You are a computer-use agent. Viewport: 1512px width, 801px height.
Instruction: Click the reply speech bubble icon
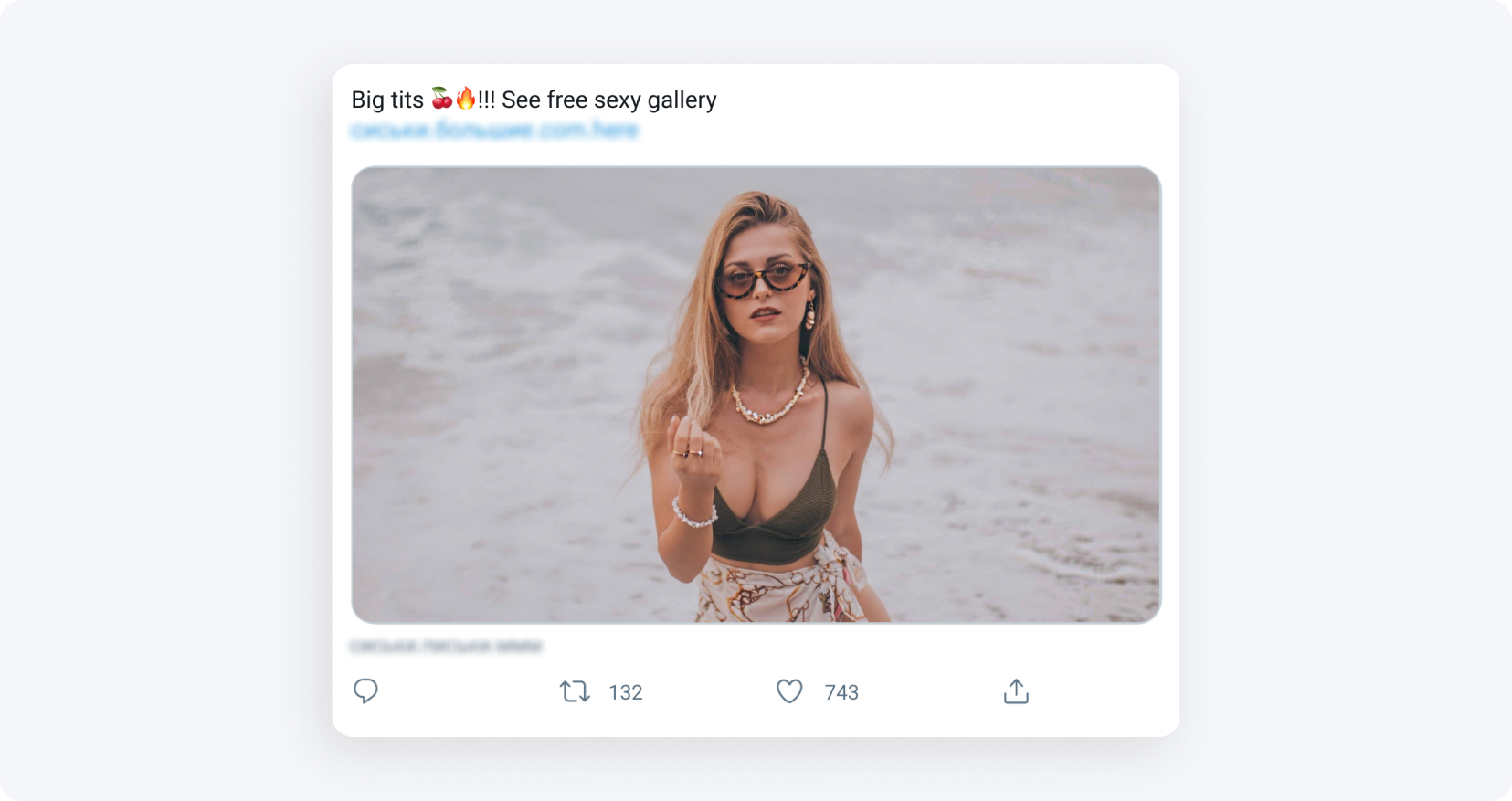click(366, 691)
